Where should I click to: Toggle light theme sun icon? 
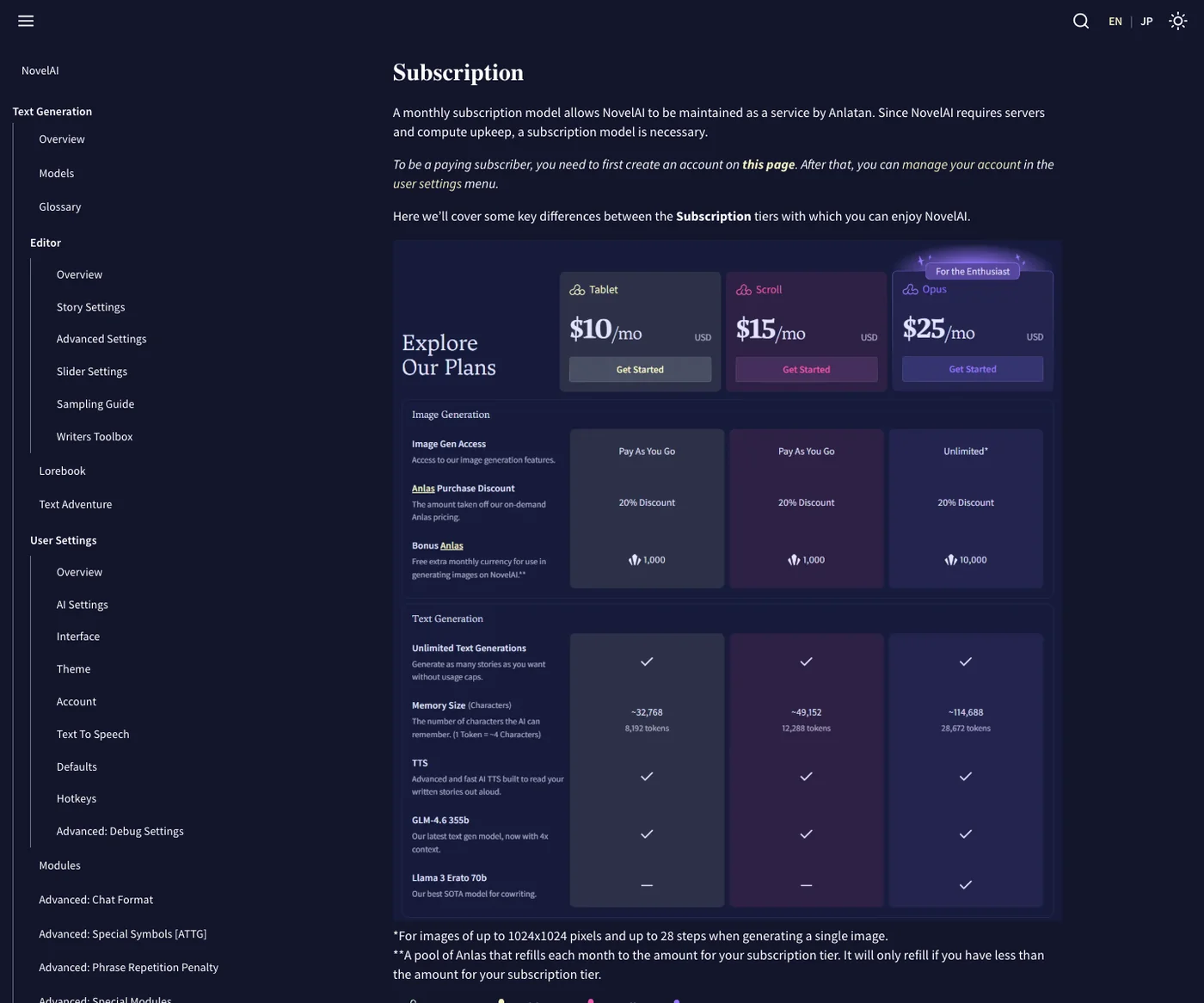(1178, 21)
